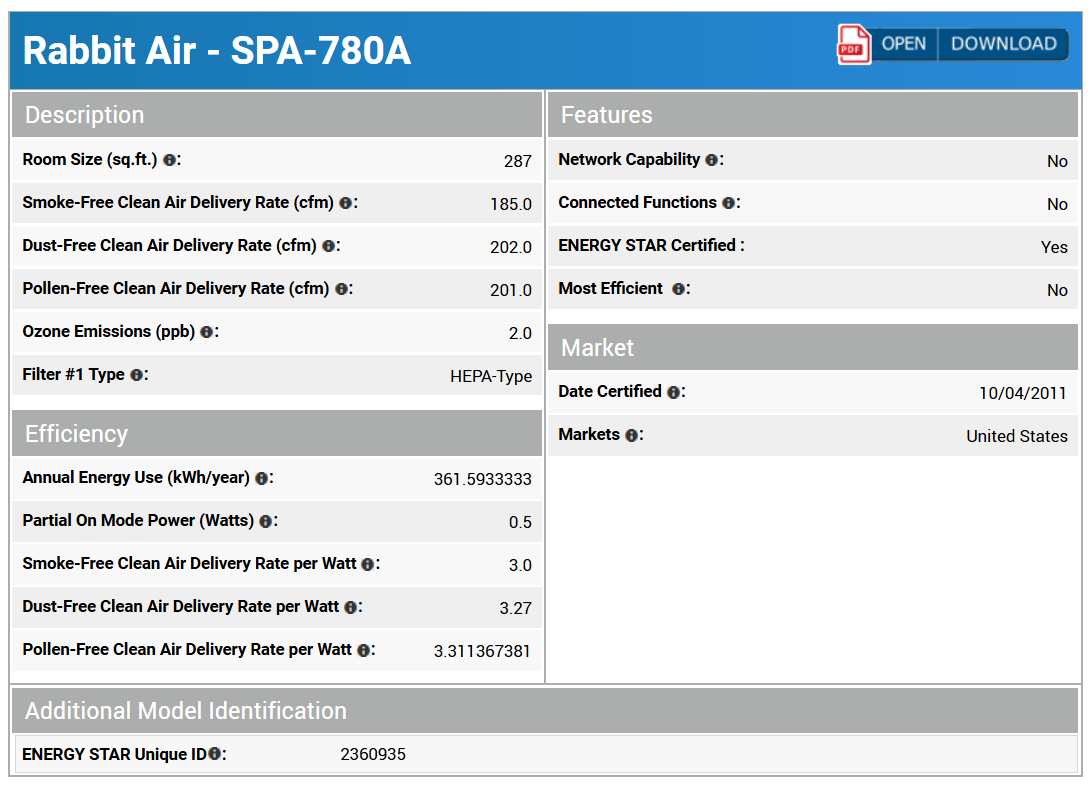This screenshot has width=1088, height=786.
Task: Click info icon next to Room Size
Action: [x=170, y=160]
